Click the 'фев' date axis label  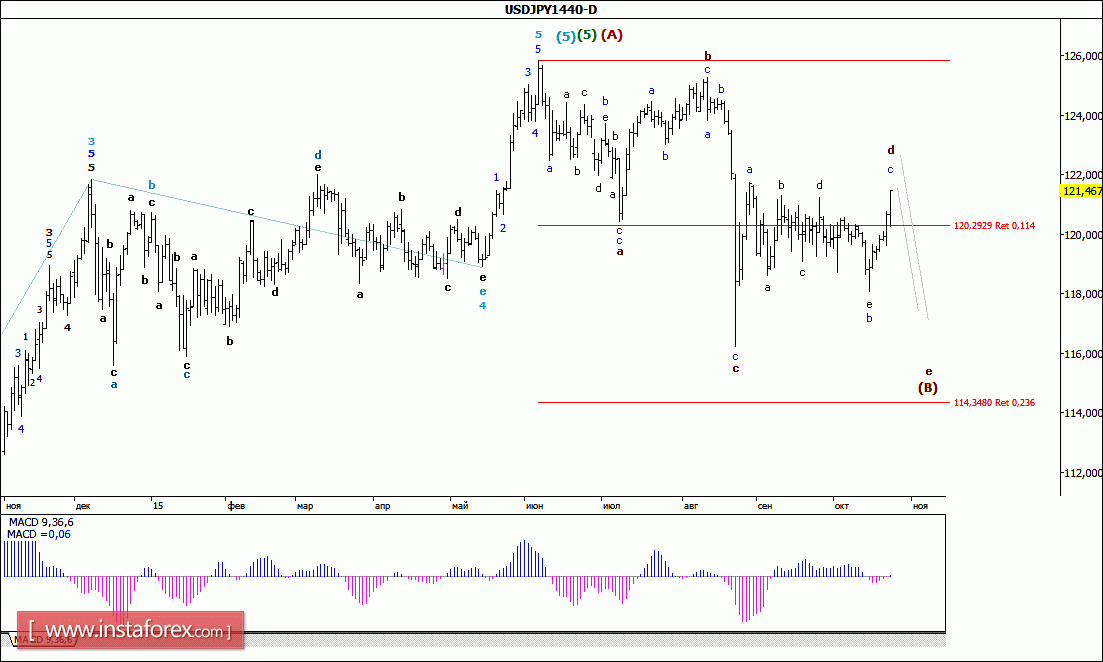coord(236,506)
